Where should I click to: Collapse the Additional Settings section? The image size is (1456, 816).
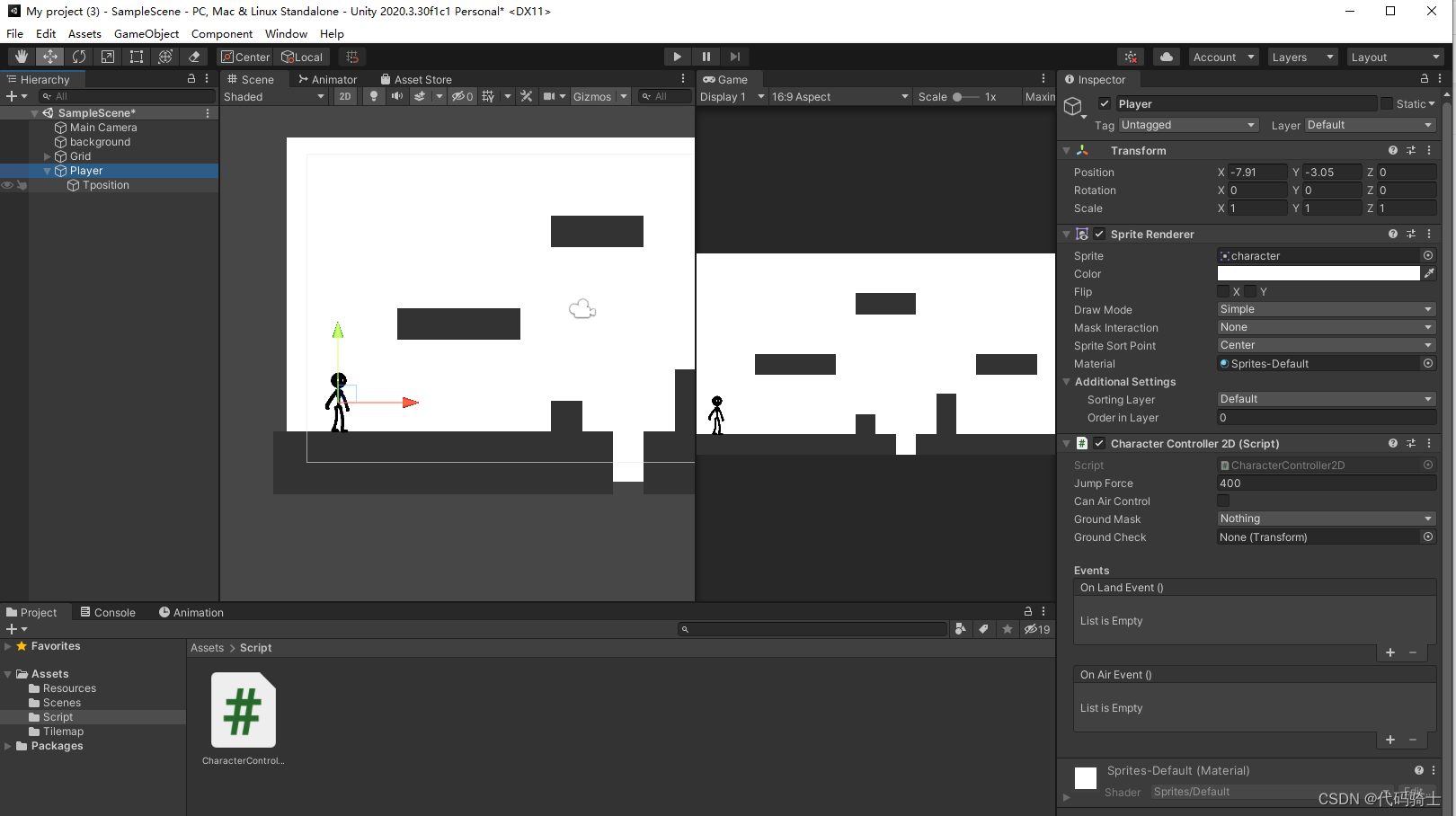(x=1066, y=381)
